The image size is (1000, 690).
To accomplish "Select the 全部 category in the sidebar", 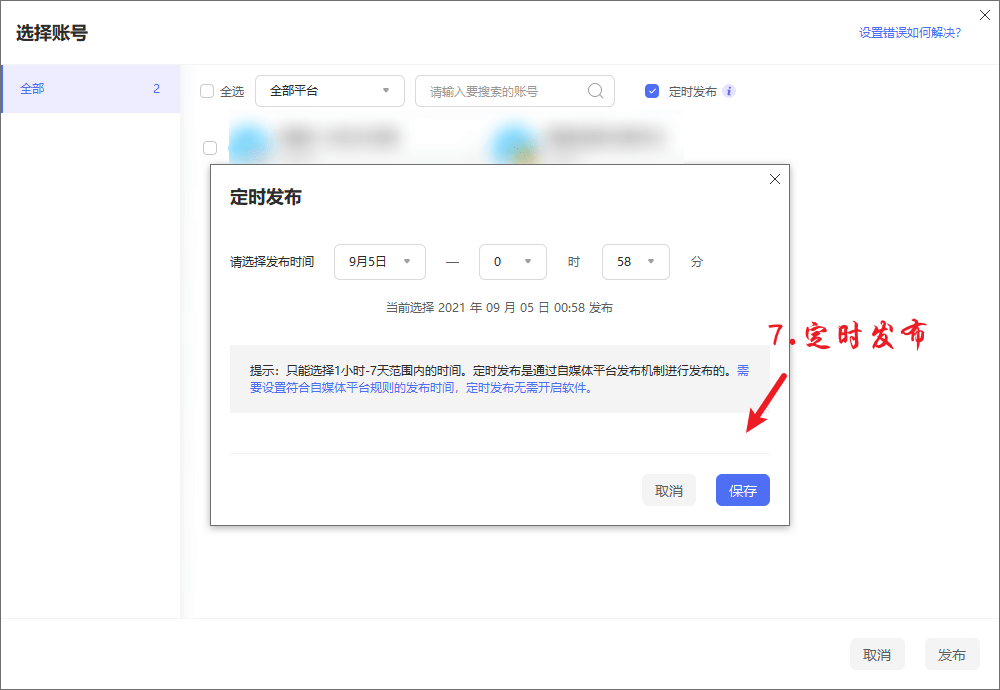I will click(90, 88).
